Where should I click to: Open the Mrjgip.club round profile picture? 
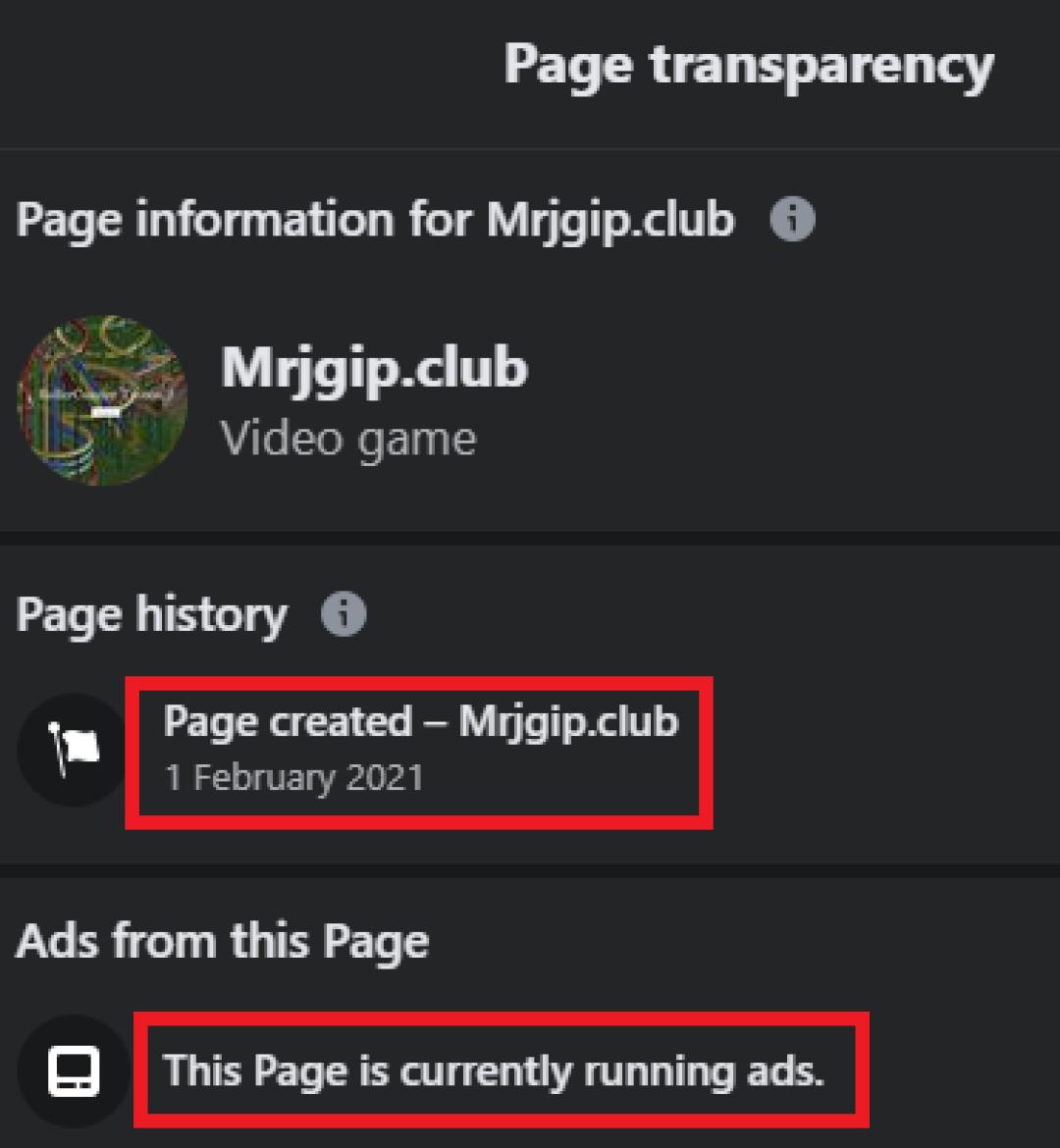click(102, 400)
